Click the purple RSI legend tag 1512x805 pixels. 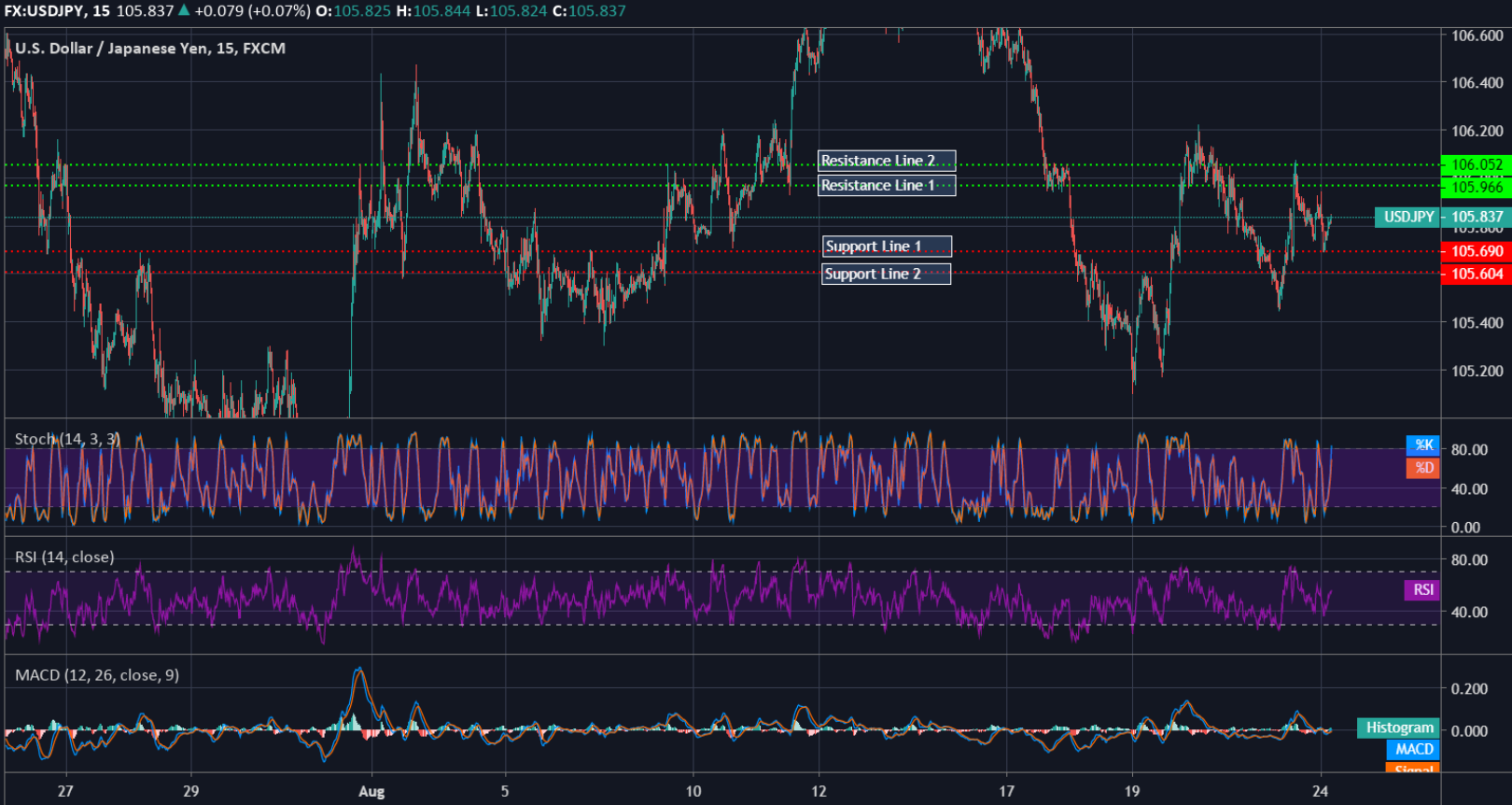coord(1422,589)
